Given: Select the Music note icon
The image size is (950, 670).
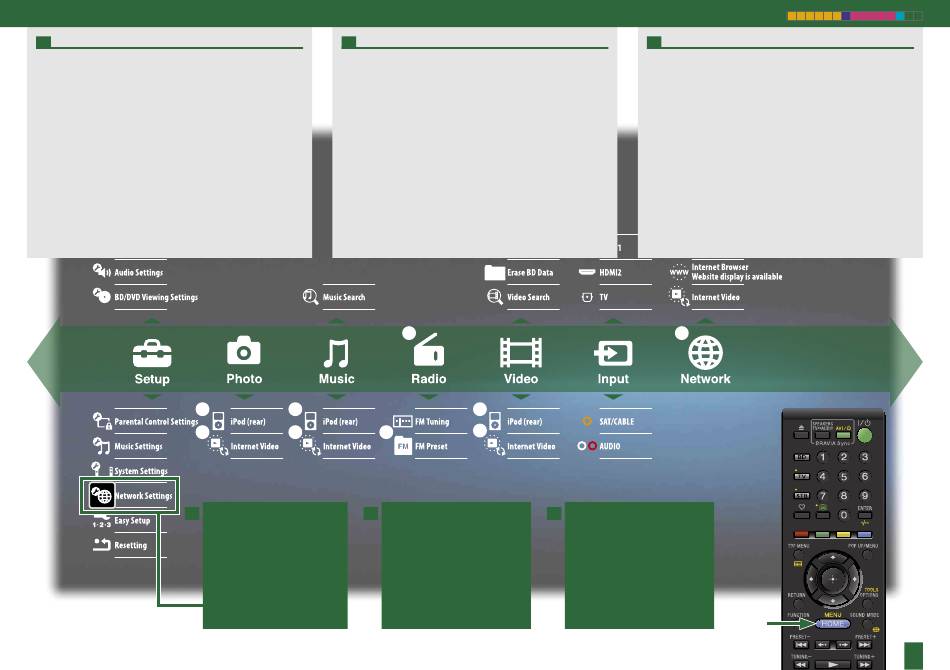Looking at the screenshot, I should [x=336, y=353].
